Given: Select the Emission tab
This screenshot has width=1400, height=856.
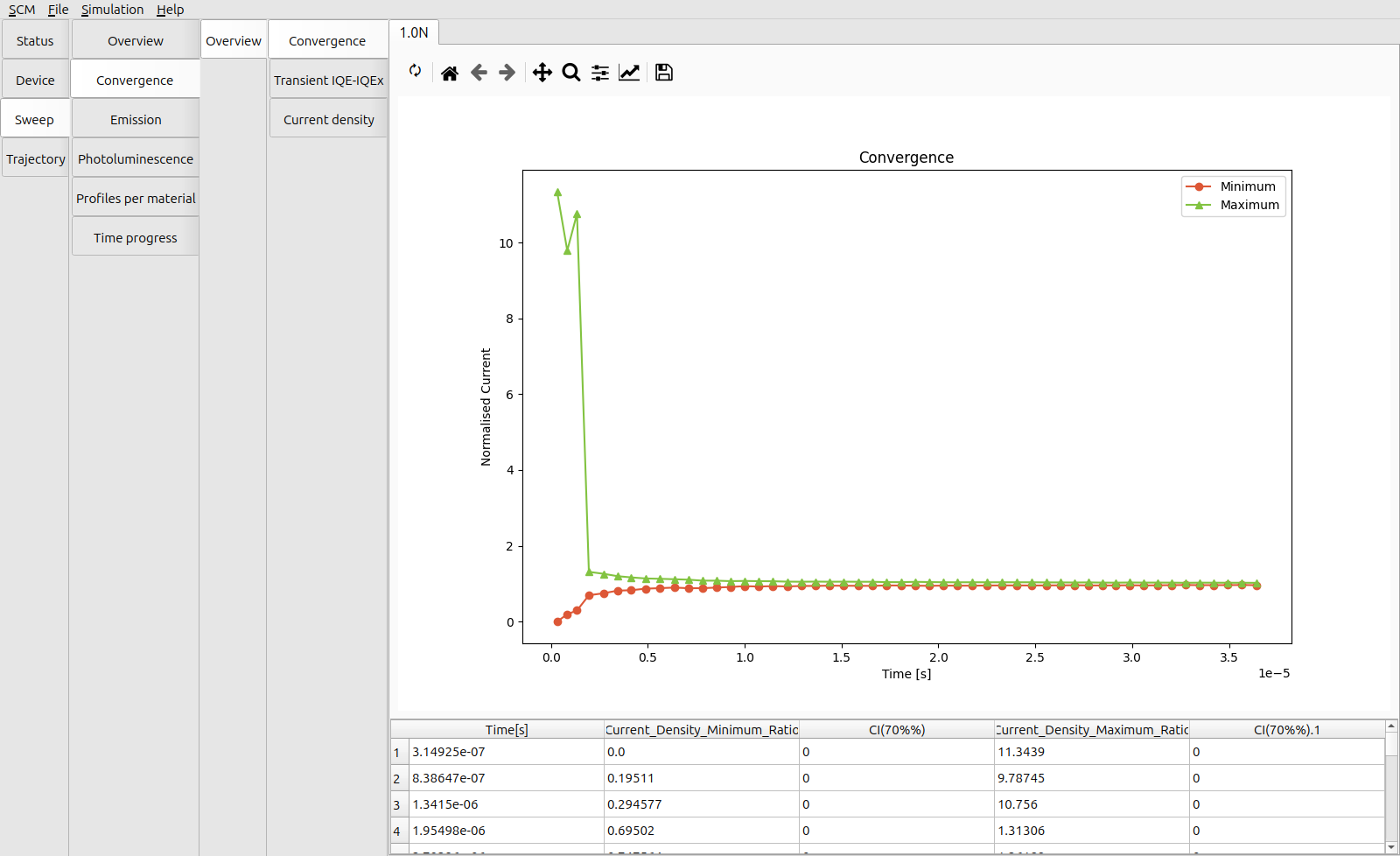Looking at the screenshot, I should [136, 120].
